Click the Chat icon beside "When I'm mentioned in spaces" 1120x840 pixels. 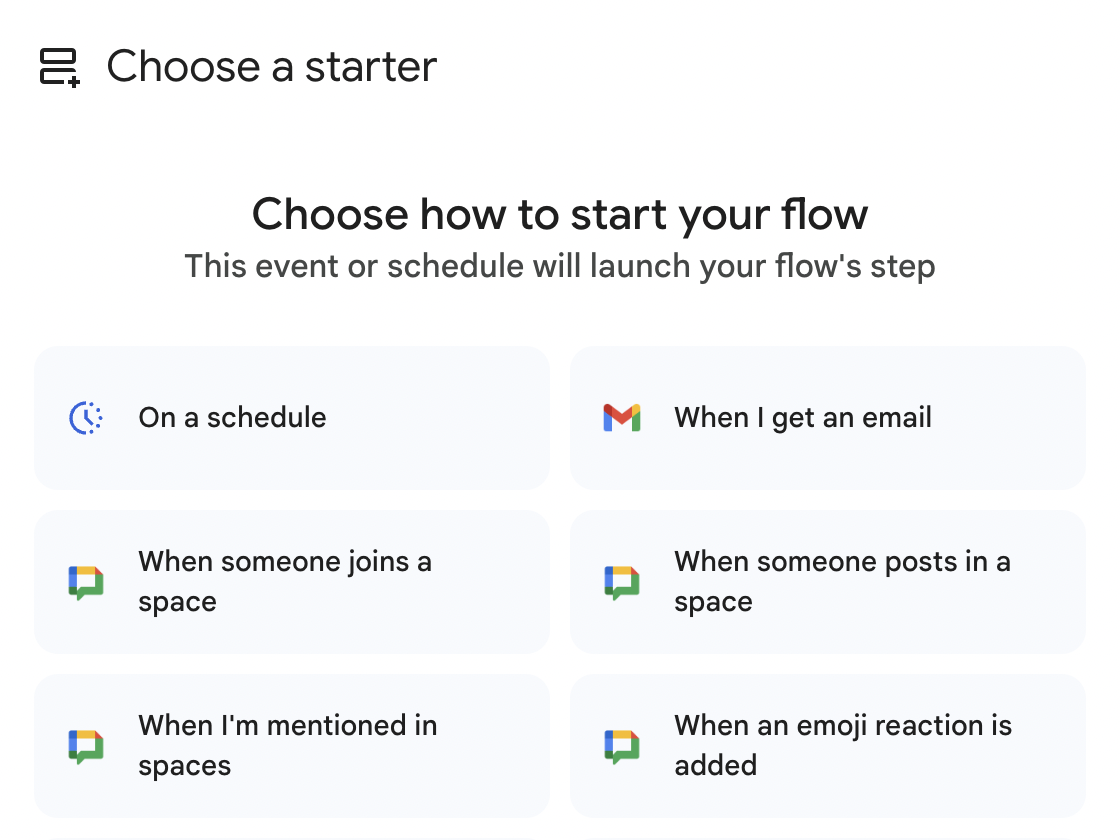tap(86, 745)
